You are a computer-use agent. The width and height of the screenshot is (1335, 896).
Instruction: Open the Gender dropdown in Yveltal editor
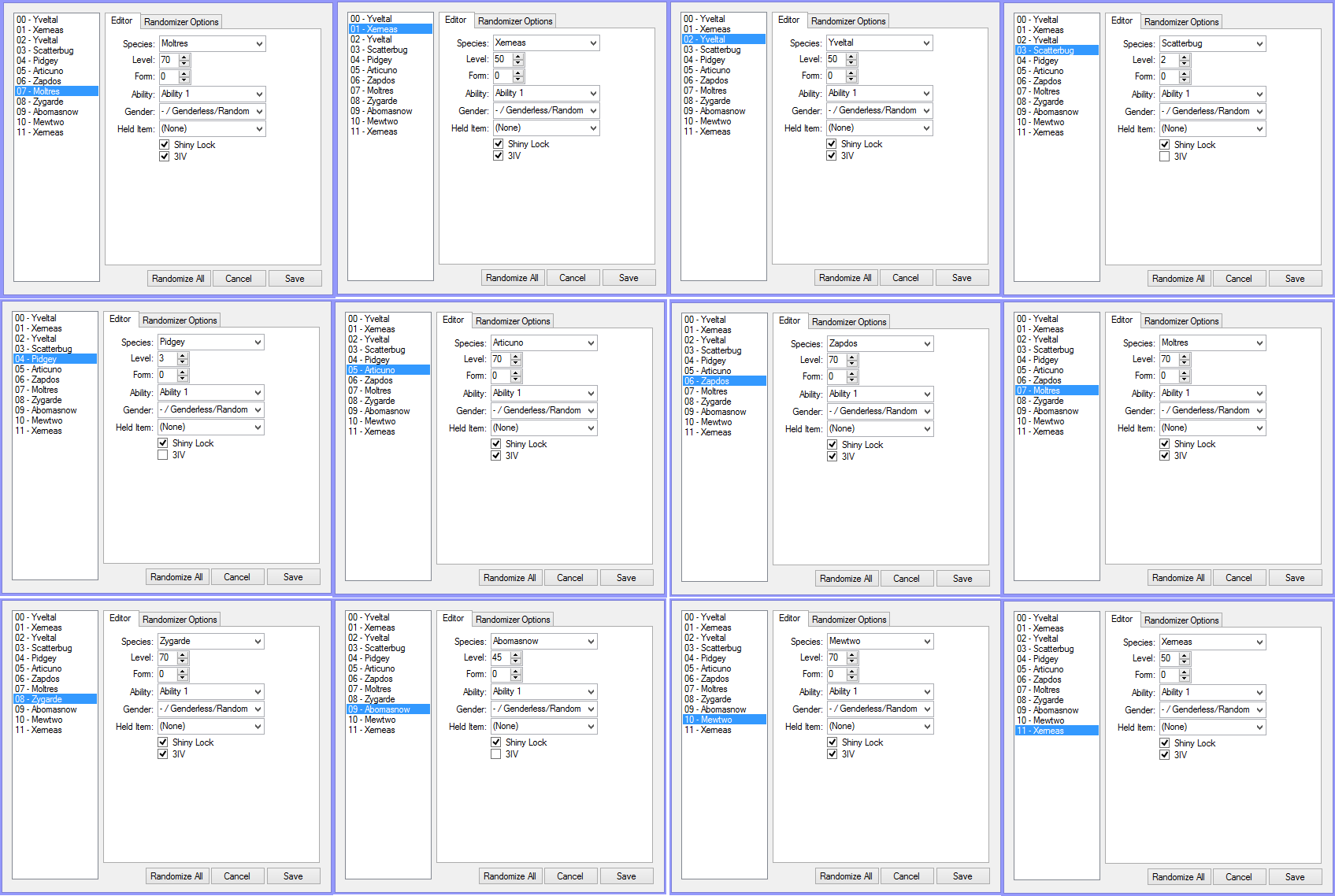click(x=879, y=110)
